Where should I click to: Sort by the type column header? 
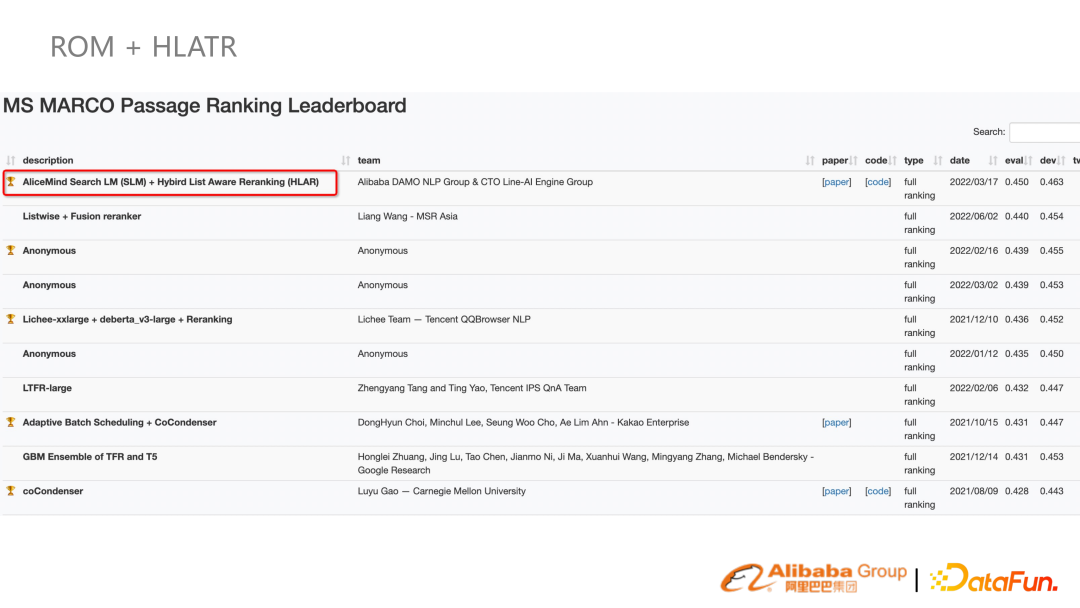tap(914, 160)
